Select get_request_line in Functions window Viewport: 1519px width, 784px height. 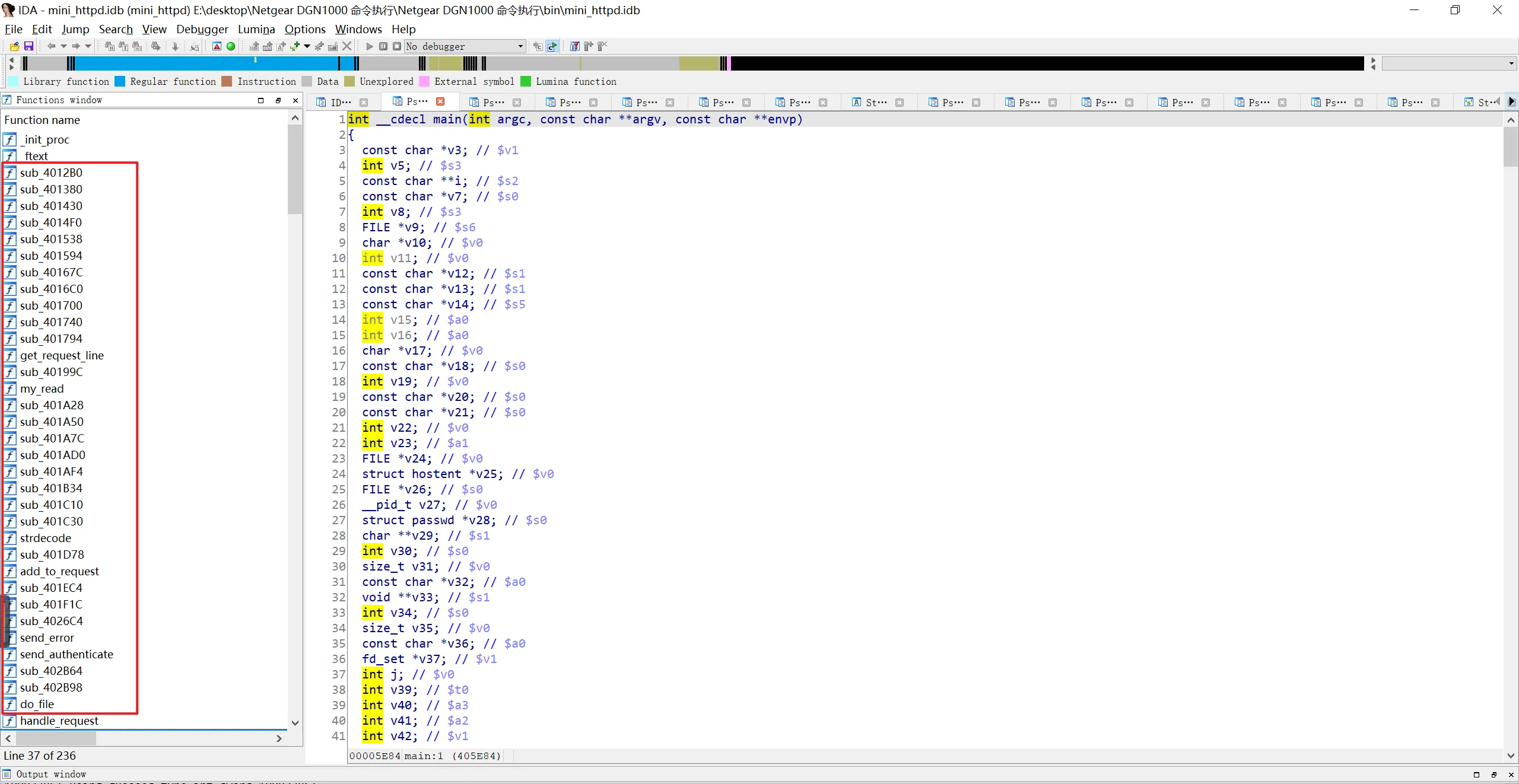(x=62, y=355)
